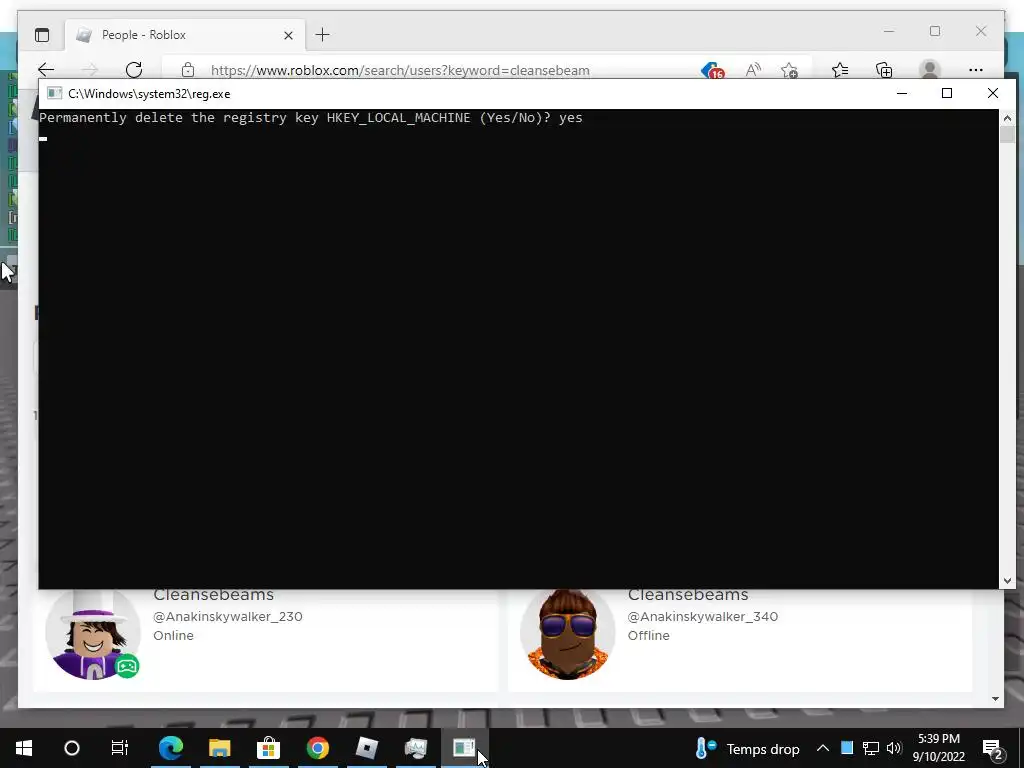Click the Online status text
The image size is (1024, 768).
(173, 635)
